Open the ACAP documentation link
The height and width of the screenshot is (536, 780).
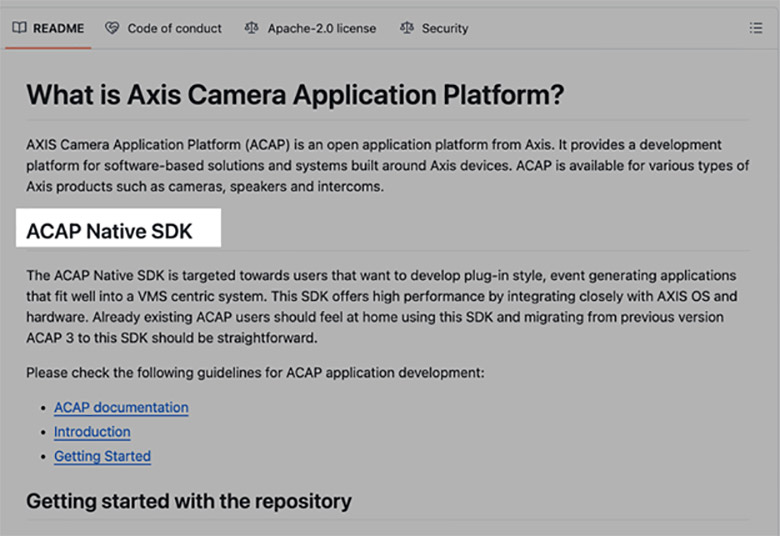[x=121, y=408]
